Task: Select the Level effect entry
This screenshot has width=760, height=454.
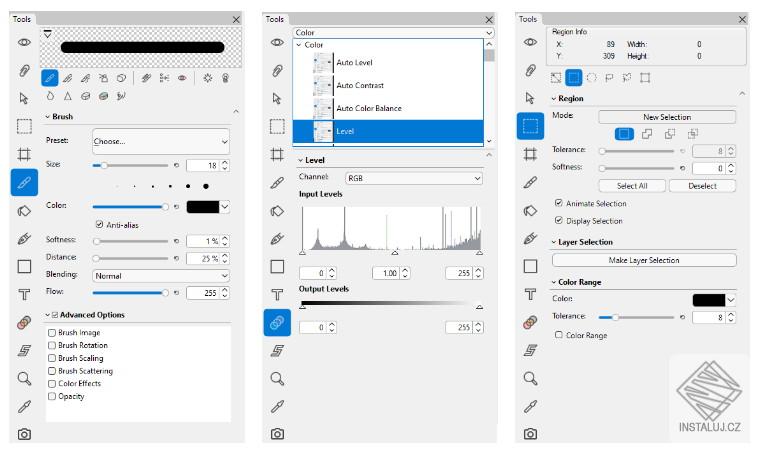Action: coord(388,131)
